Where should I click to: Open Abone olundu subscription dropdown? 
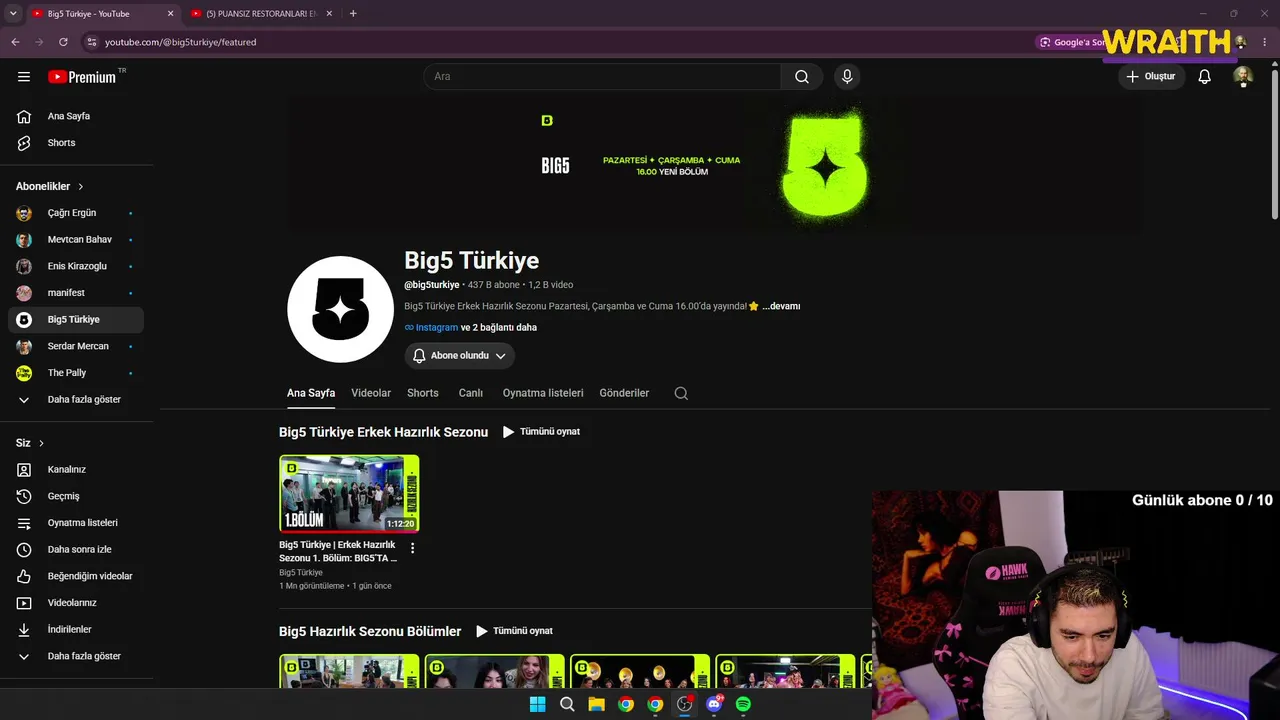[x=460, y=356]
